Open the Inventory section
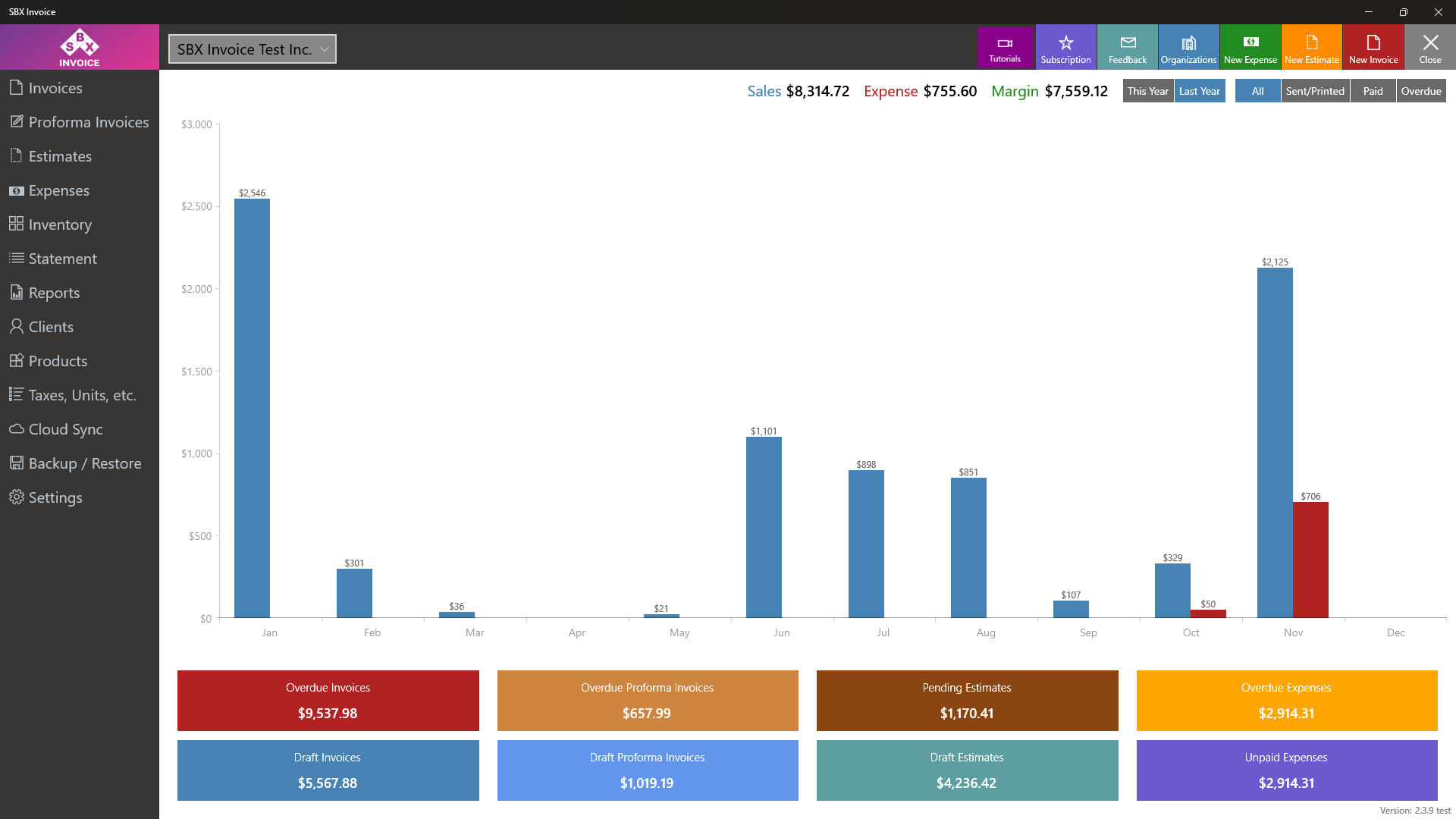1456x819 pixels. coord(58,224)
